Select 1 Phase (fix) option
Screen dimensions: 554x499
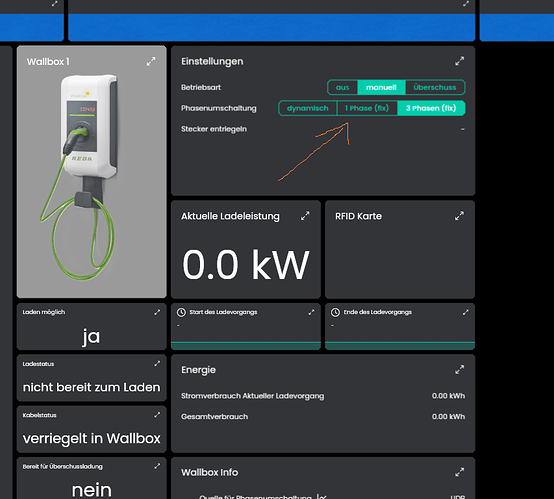click(367, 108)
